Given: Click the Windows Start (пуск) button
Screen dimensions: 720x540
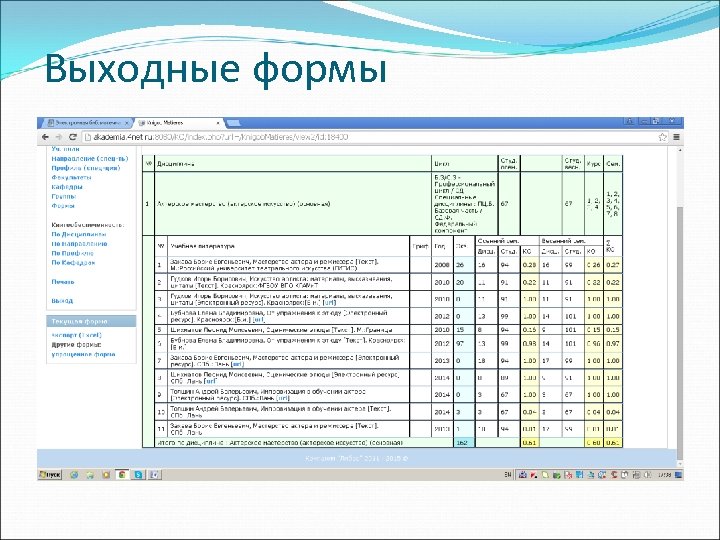Looking at the screenshot, I should (50, 474).
